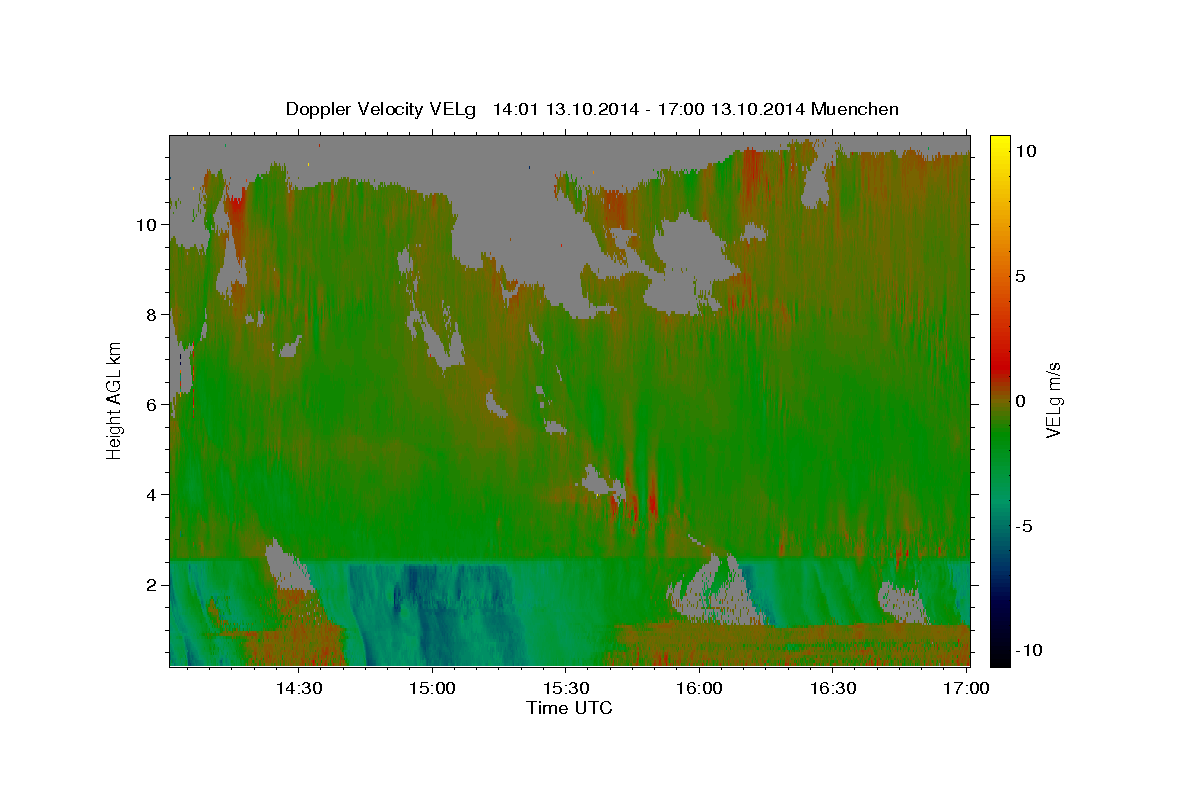Click the 'VELg m/s' colorbar label
Screen dimensions: 1200x800
click(1053, 399)
